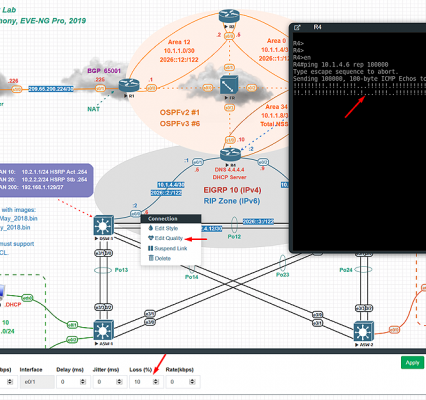The image size is (426, 400).
Task: Click the Po13 port-channel ellipse
Action: pyautogui.click(x=103, y=270)
